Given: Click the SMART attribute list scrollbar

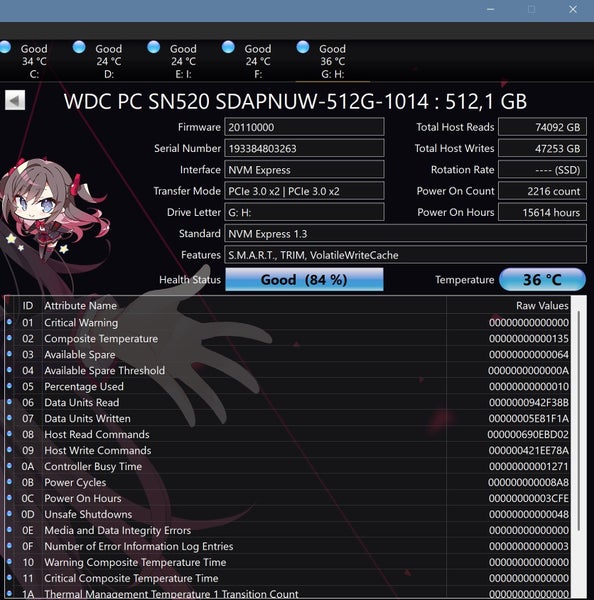Looking at the screenshot, I should tap(579, 421).
